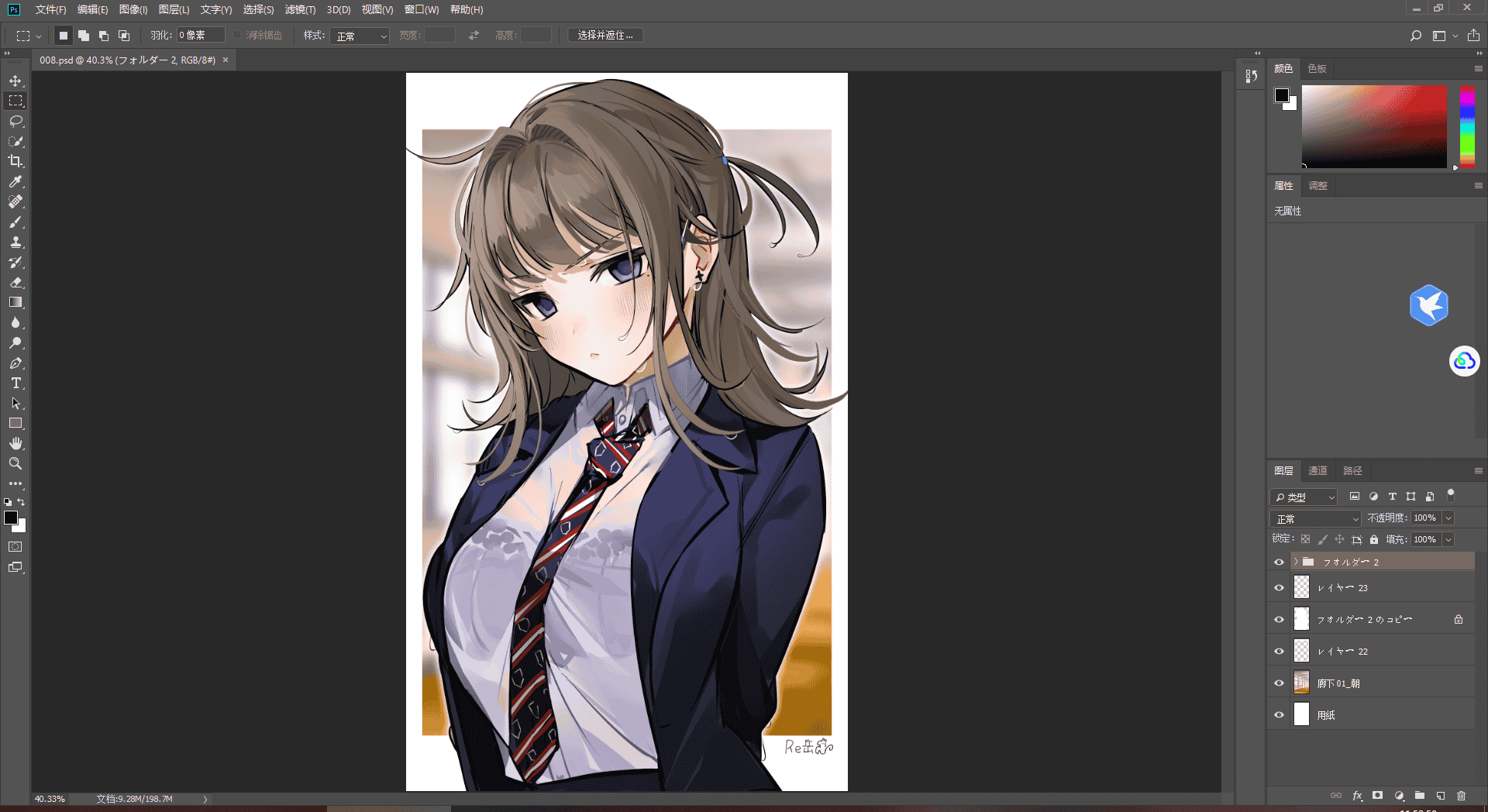Open the layer blend mode 正常 dropdown

1316,518
